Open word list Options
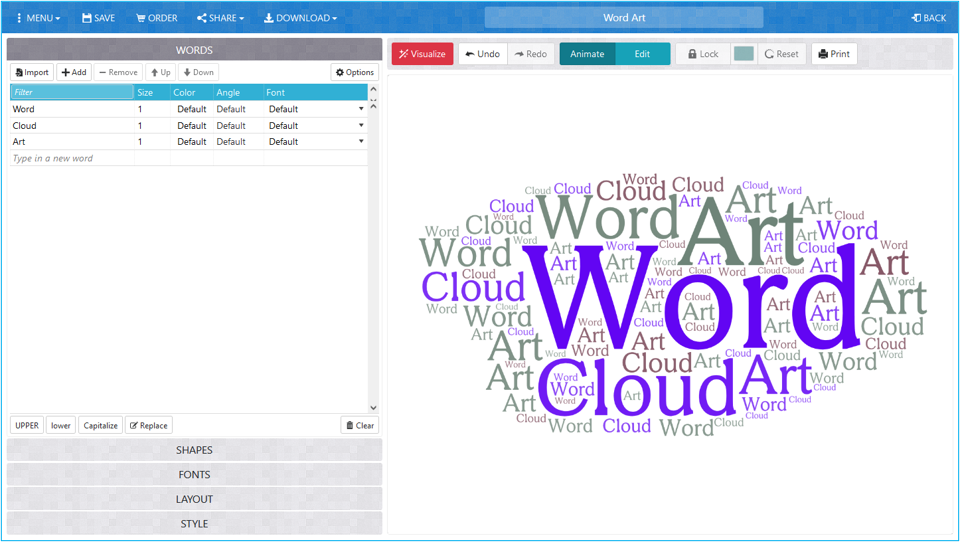 click(354, 72)
